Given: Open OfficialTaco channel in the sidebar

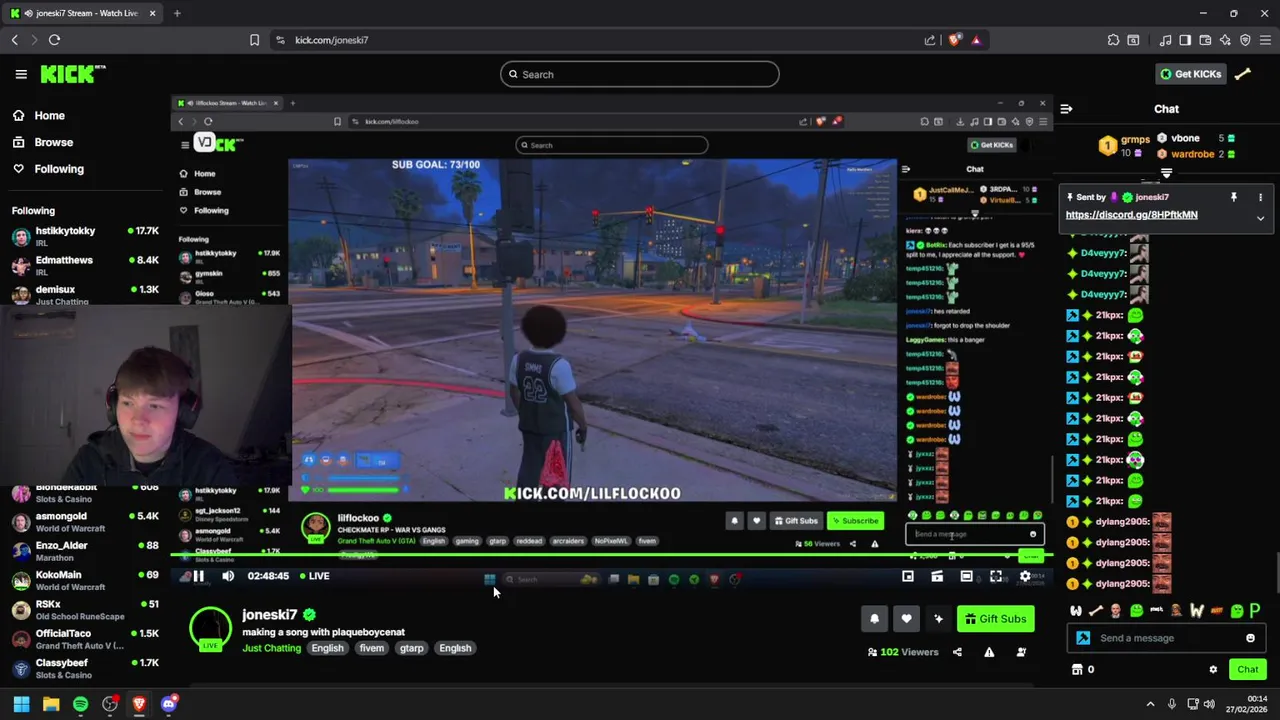Looking at the screenshot, I should pyautogui.click(x=85, y=639).
